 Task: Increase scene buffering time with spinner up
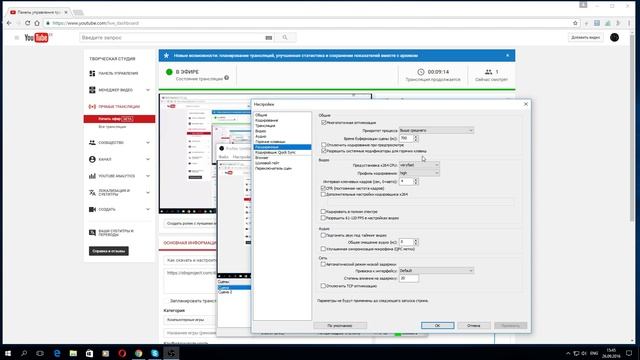pos(416,137)
